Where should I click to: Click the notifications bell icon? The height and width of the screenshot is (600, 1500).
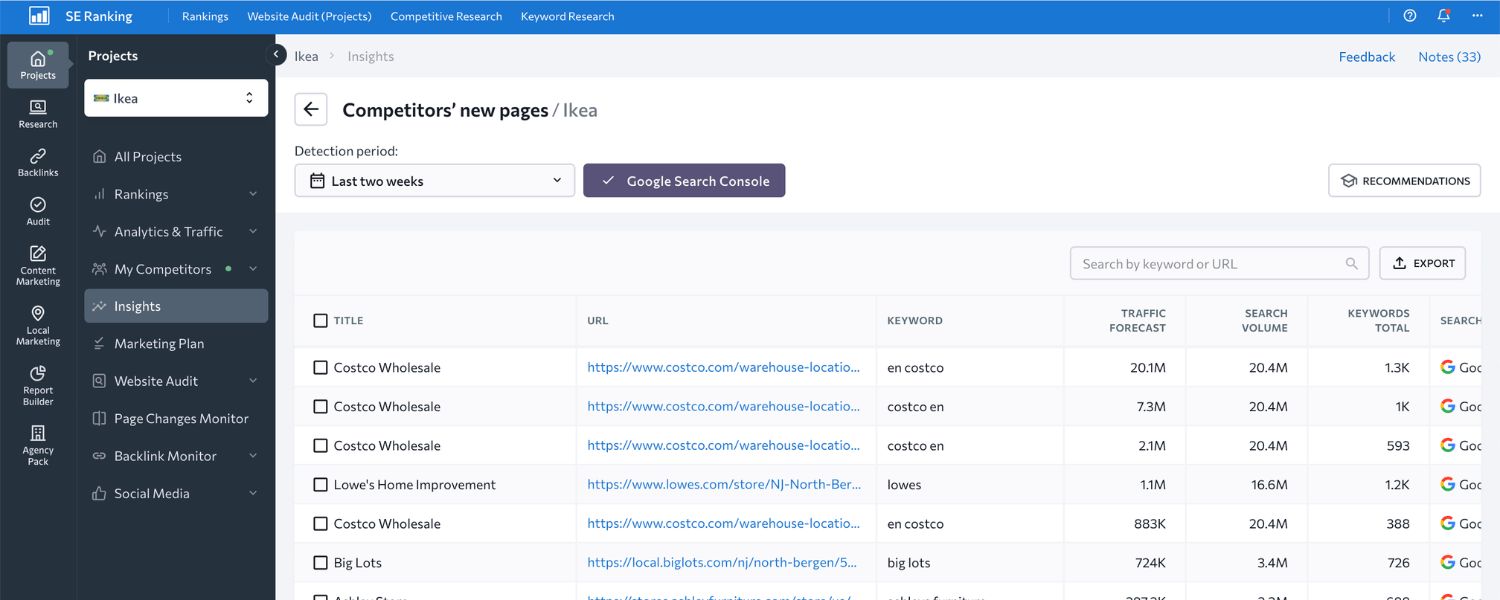[1443, 16]
